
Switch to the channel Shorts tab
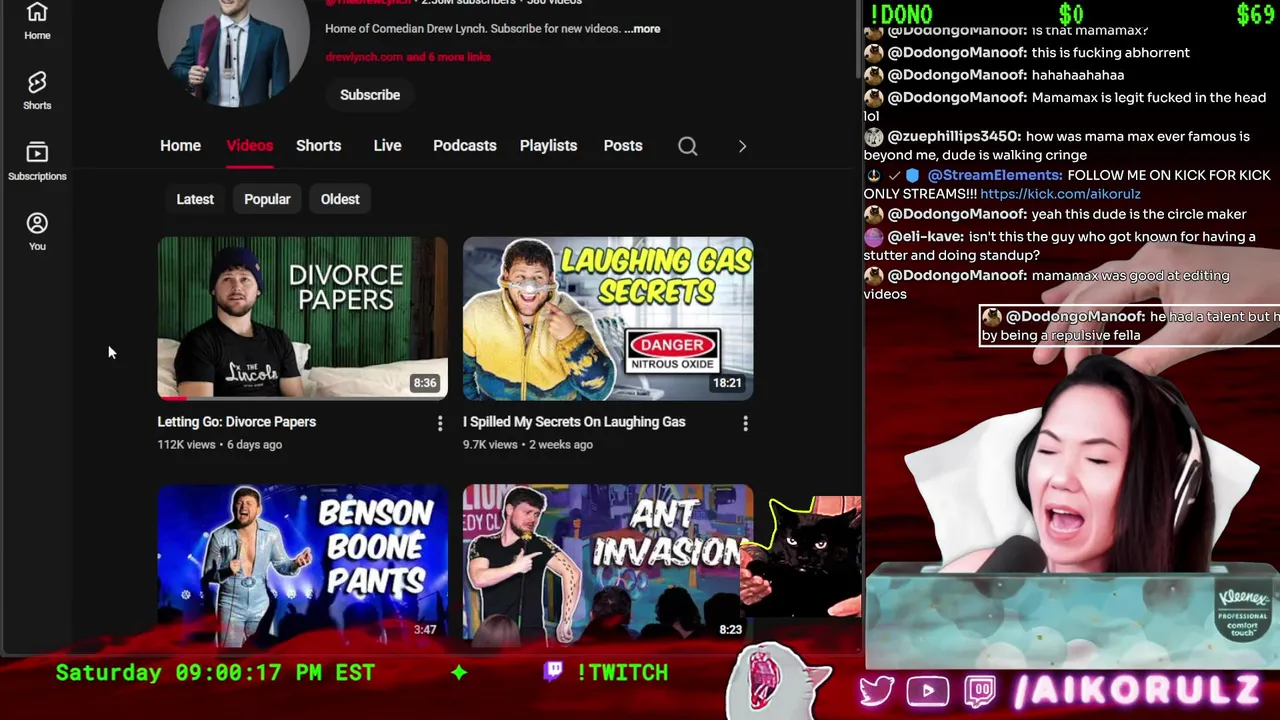[318, 146]
